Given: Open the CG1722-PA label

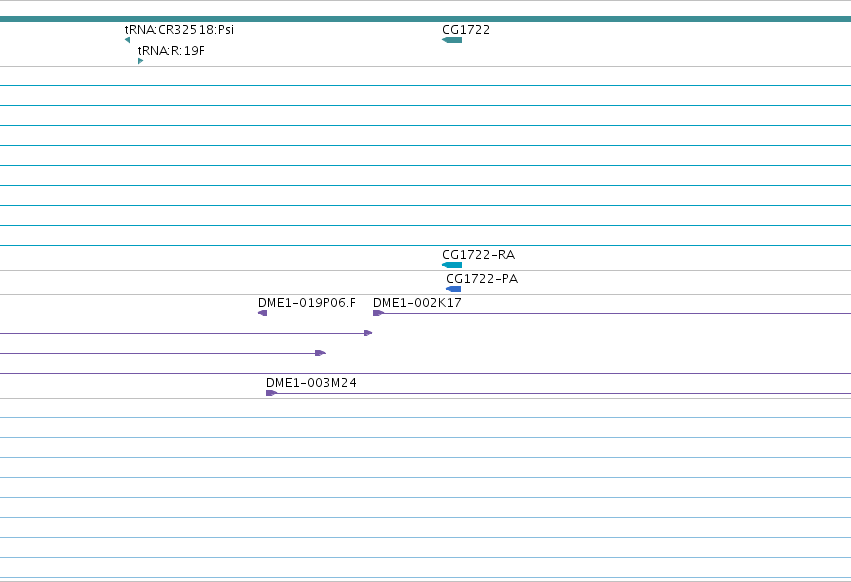Looking at the screenshot, I should click(x=482, y=279).
